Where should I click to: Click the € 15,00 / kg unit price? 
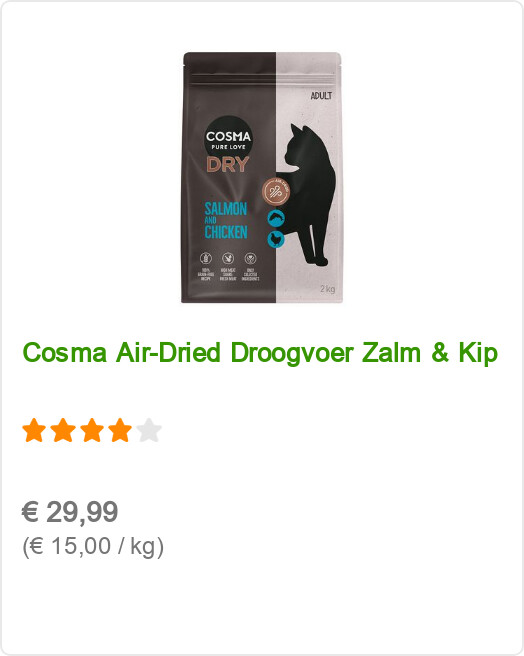coord(93,546)
